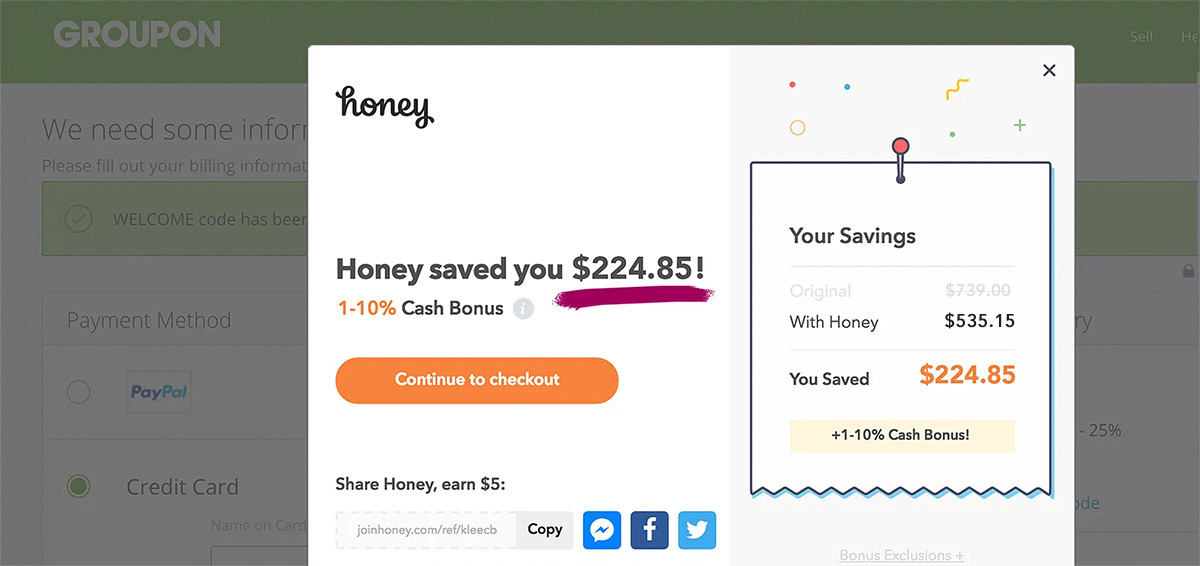1200x566 pixels.
Task: Select the Credit Card radio button
Action: pyautogui.click(x=78, y=487)
